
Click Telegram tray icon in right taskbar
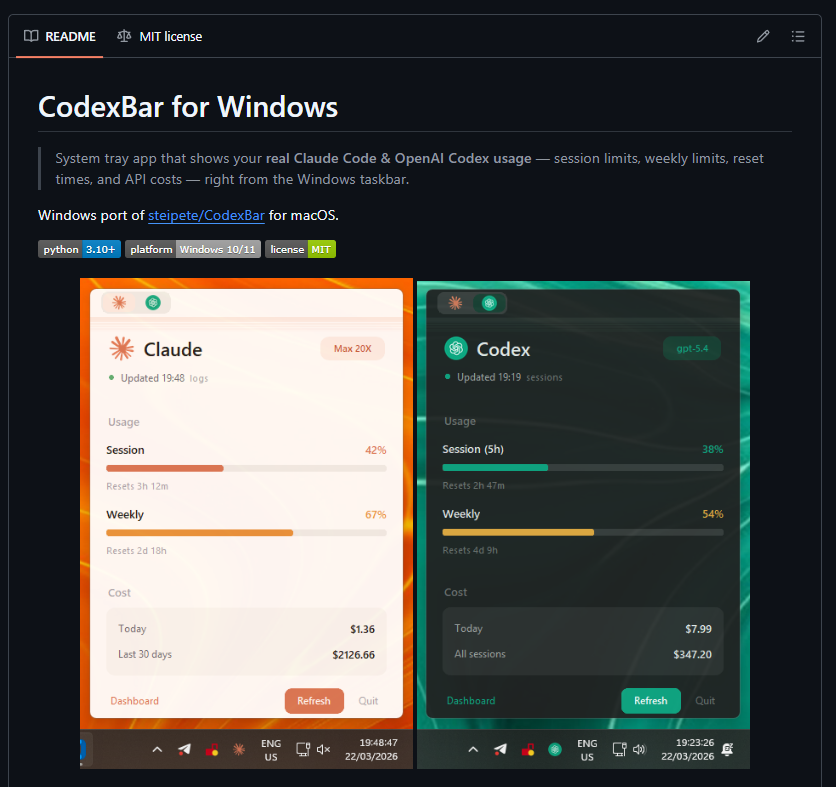click(500, 750)
